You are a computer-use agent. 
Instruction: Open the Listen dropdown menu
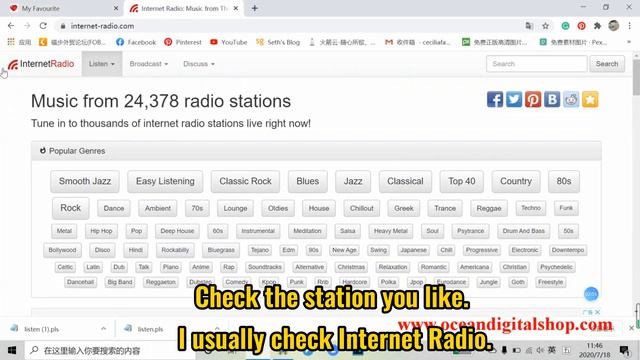click(102, 64)
